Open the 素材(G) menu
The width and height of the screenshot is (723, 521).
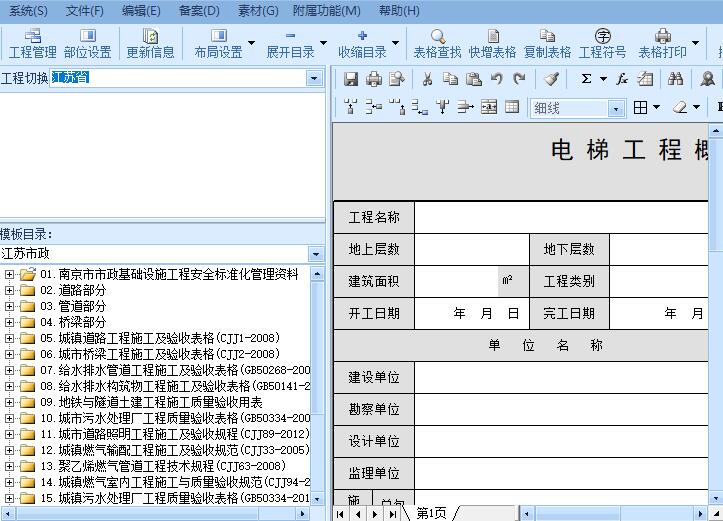click(x=258, y=11)
